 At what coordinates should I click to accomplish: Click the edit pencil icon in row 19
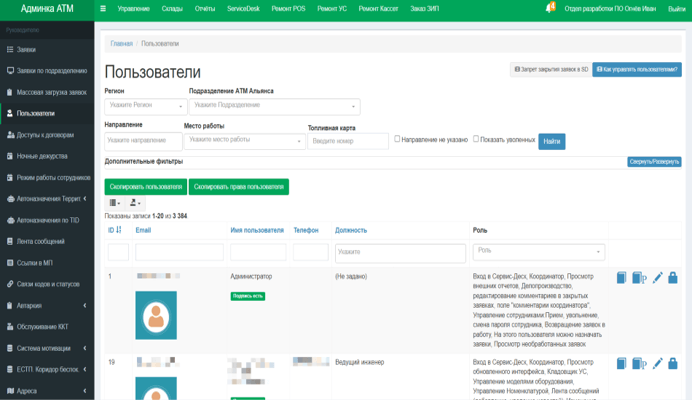658,363
